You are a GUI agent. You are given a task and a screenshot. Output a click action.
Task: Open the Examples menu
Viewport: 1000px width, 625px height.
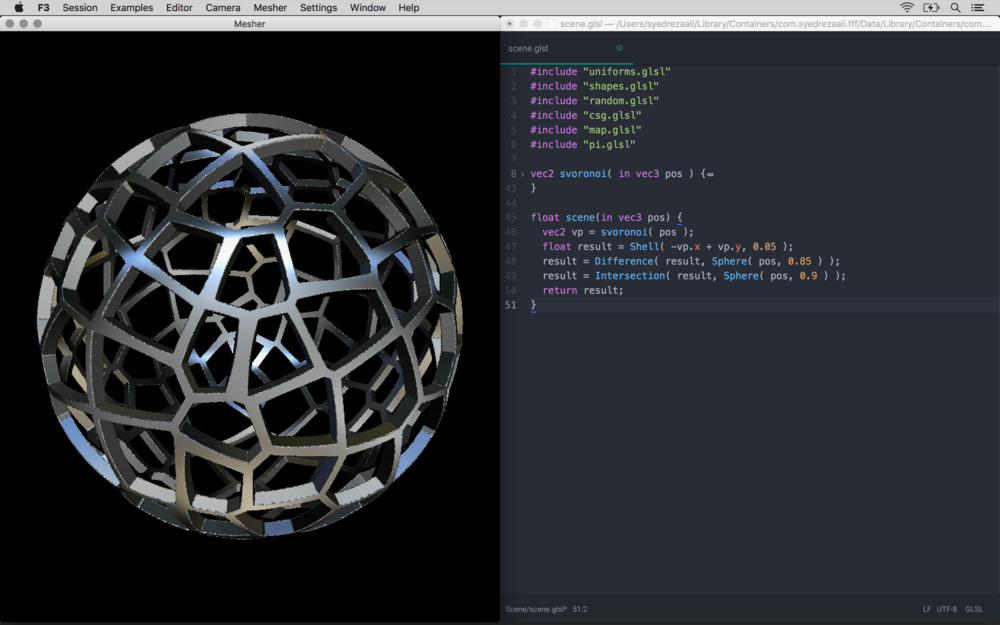[x=132, y=8]
